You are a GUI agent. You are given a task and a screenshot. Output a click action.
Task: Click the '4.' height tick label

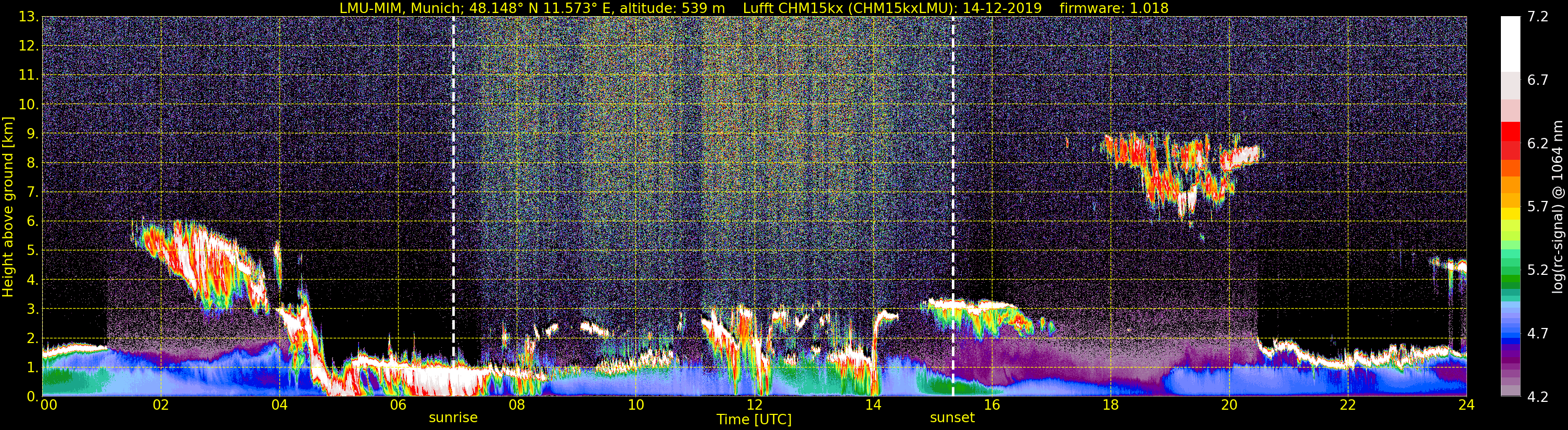pyautogui.click(x=32, y=280)
